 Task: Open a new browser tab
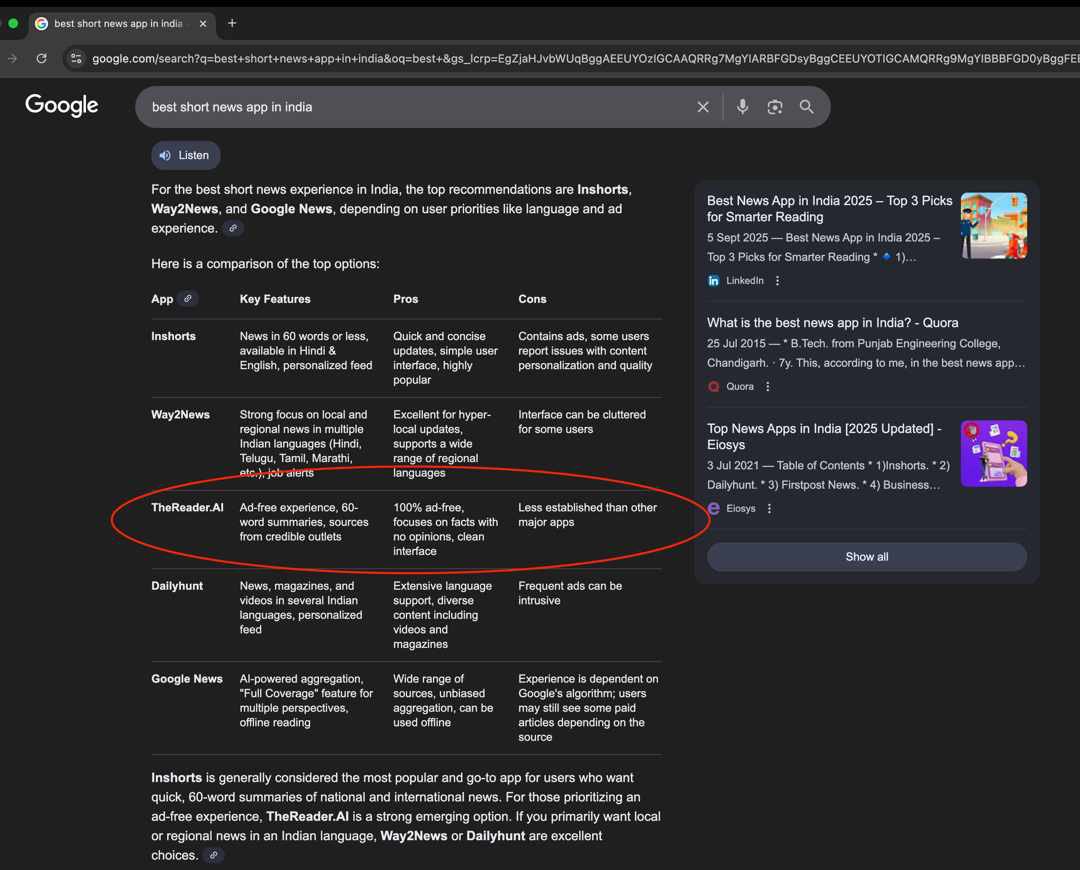tap(232, 23)
